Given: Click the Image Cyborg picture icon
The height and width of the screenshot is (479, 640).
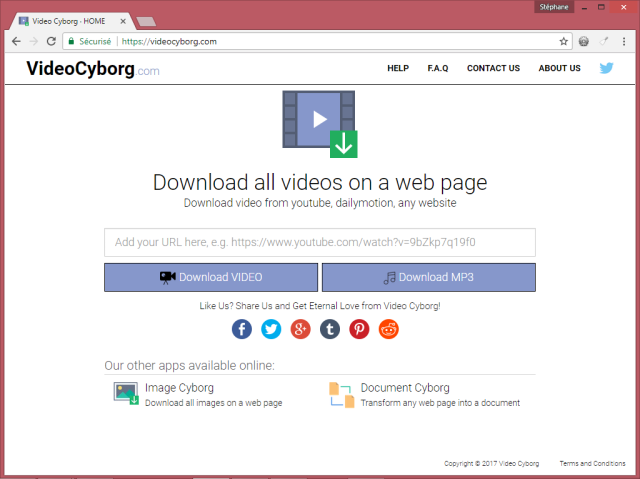Looking at the screenshot, I should [x=126, y=393].
